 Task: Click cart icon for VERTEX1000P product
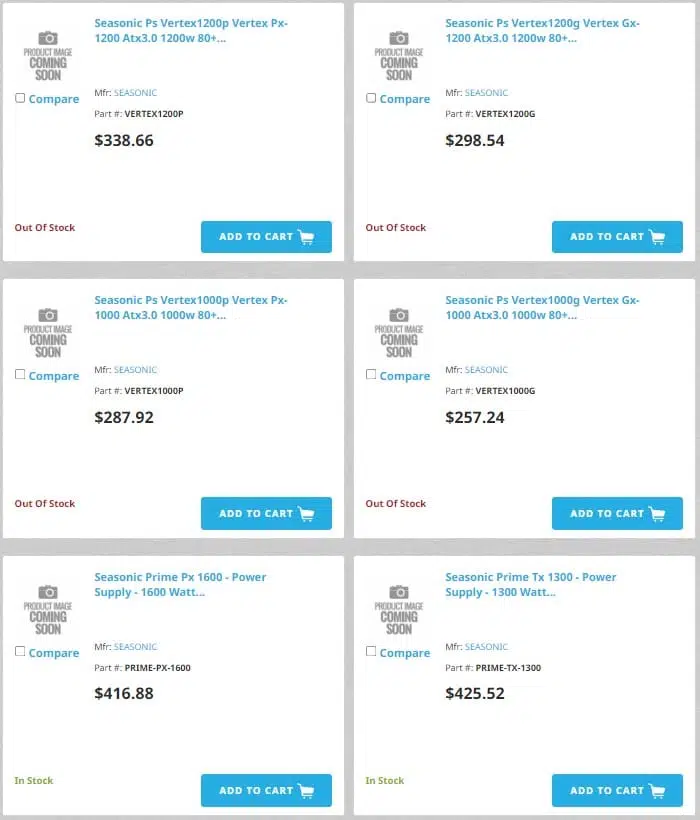click(306, 514)
